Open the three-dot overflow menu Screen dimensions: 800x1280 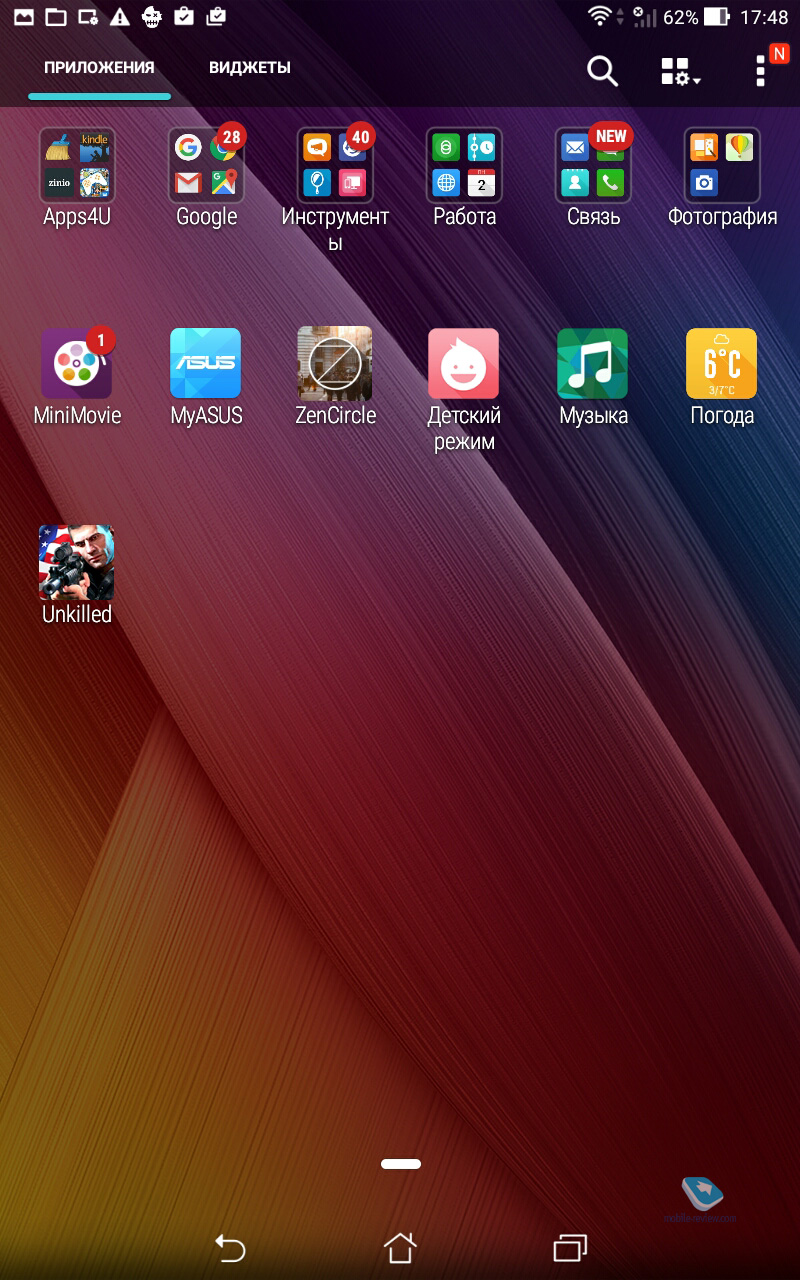click(761, 72)
